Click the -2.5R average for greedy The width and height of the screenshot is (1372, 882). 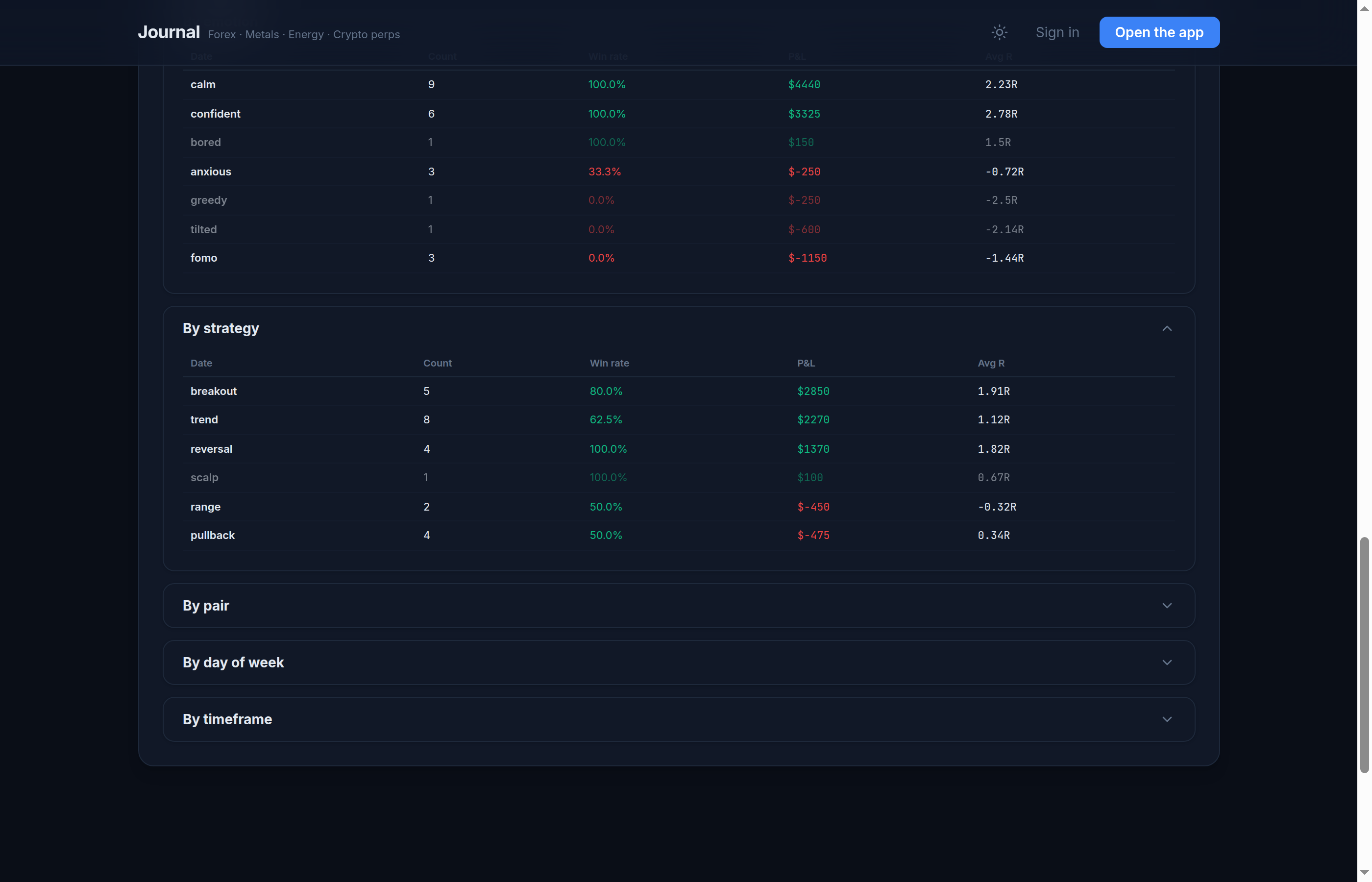(1001, 200)
